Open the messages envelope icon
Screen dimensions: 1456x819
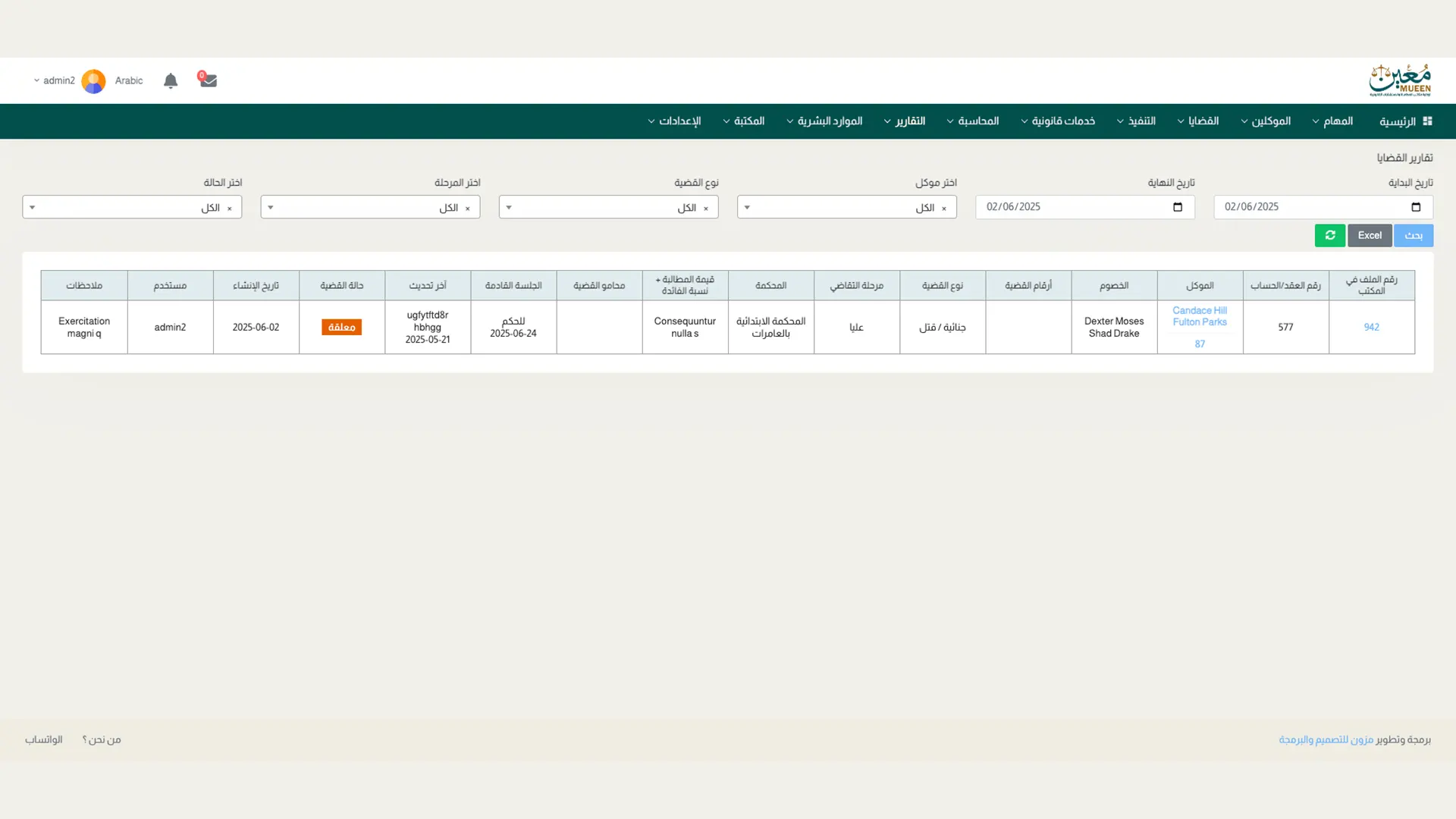coord(208,80)
